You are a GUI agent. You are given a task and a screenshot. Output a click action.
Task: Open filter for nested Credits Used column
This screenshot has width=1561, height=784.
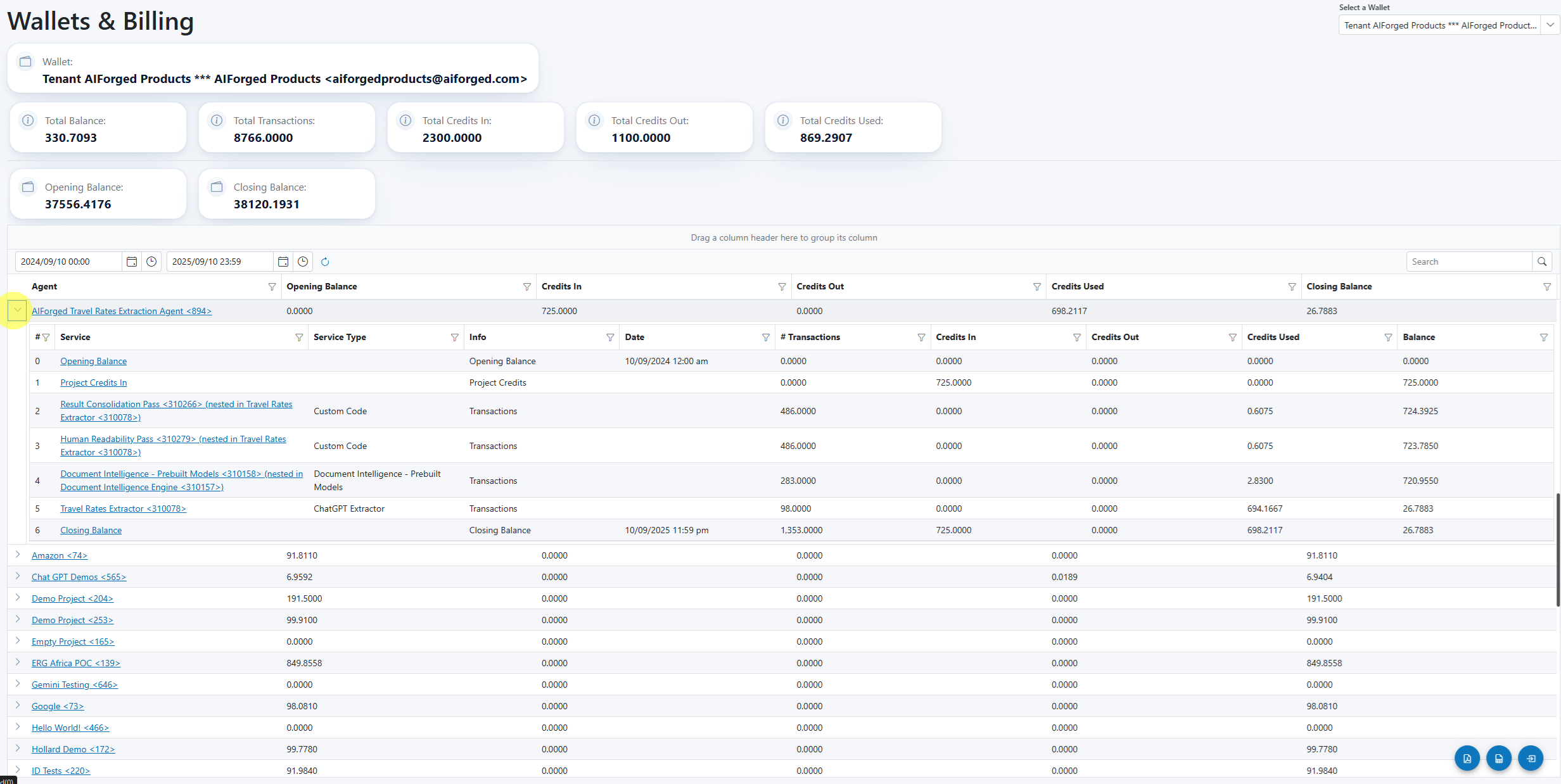click(x=1387, y=338)
